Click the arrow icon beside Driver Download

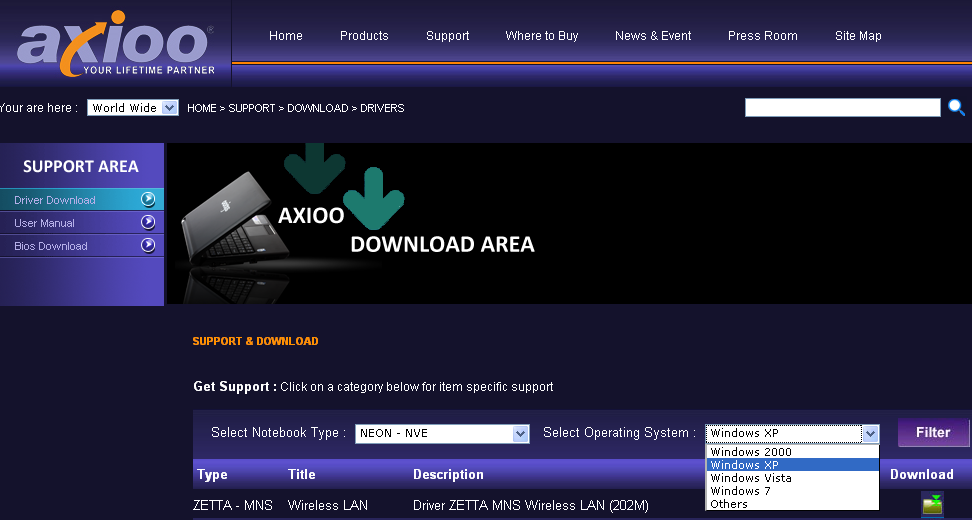click(x=148, y=199)
